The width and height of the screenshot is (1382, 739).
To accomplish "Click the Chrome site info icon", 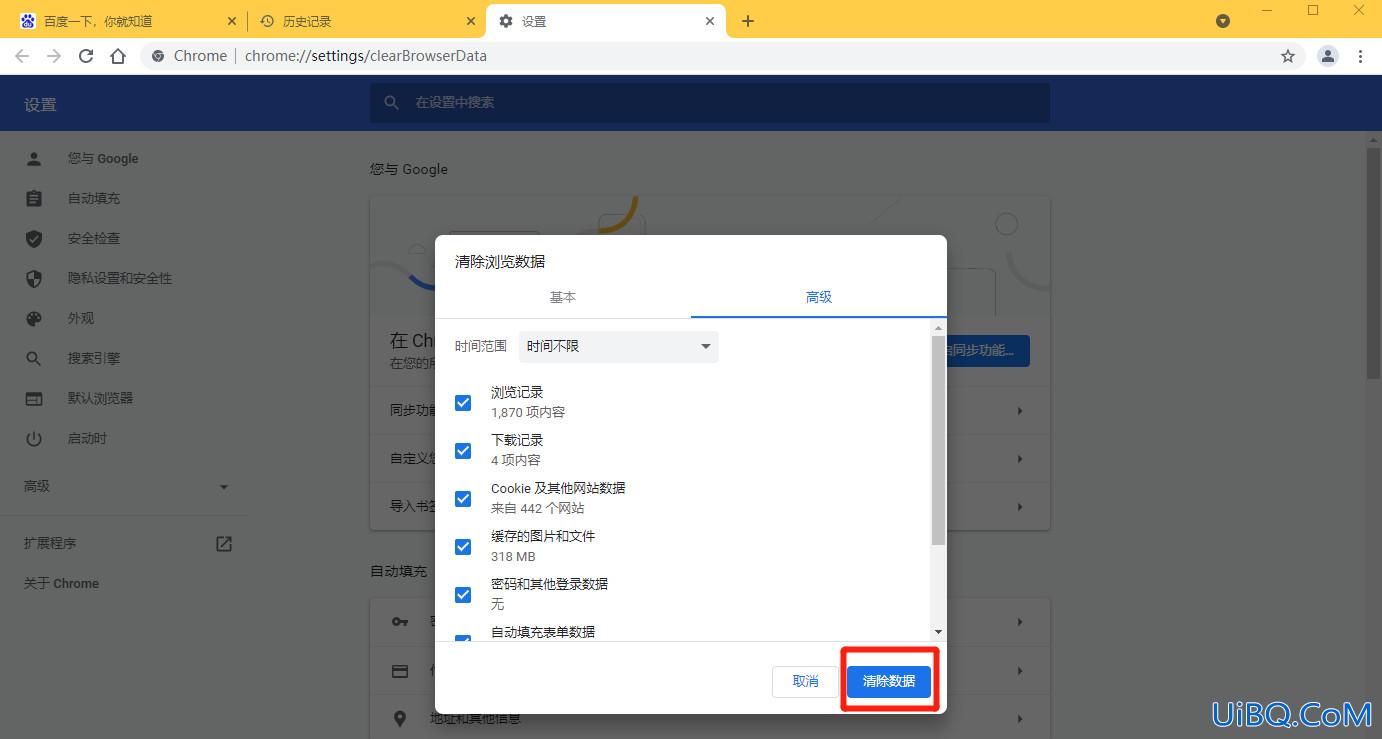I will coord(158,56).
